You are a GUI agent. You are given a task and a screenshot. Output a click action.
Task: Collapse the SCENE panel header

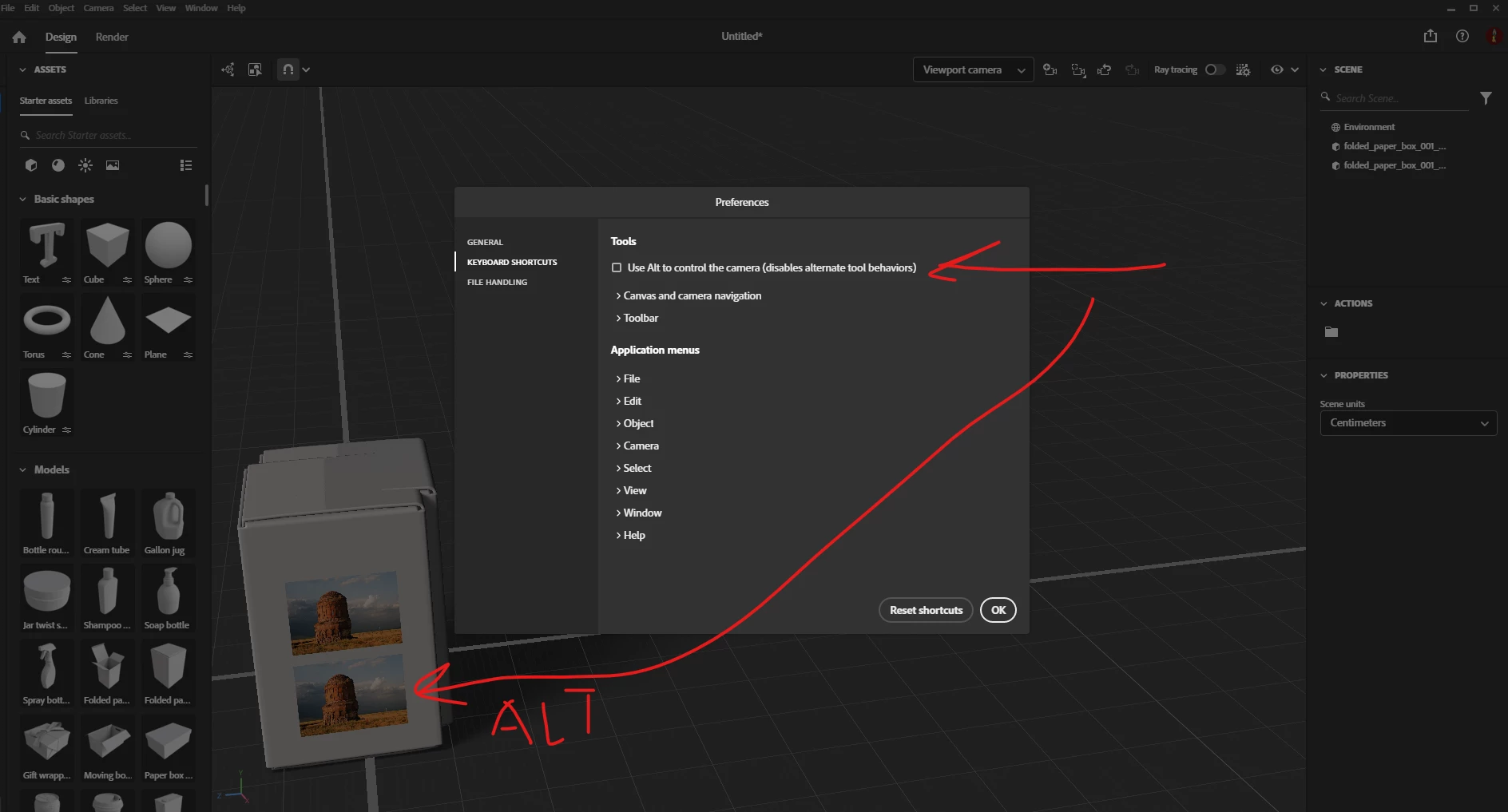pyautogui.click(x=1323, y=69)
